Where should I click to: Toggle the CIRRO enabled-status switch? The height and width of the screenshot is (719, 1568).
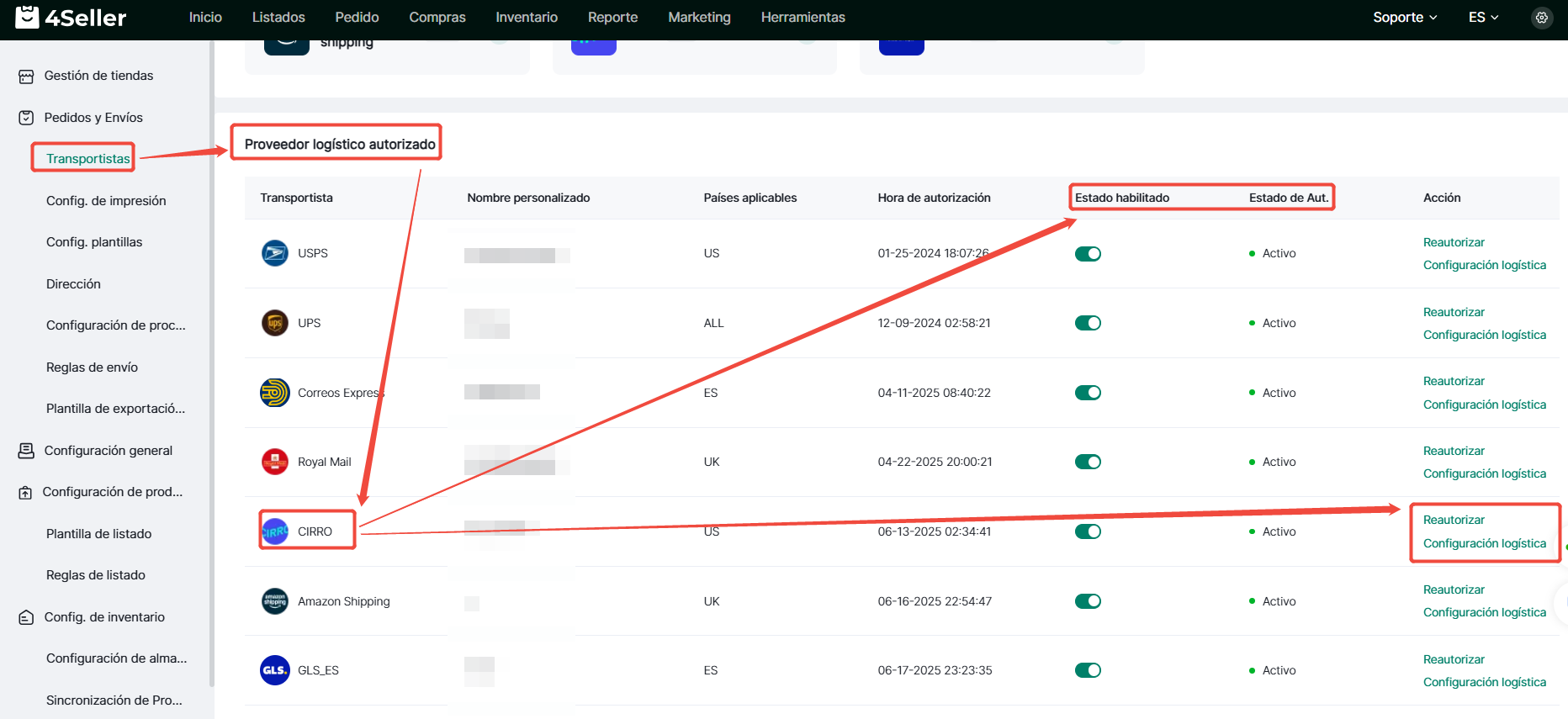coord(1088,531)
